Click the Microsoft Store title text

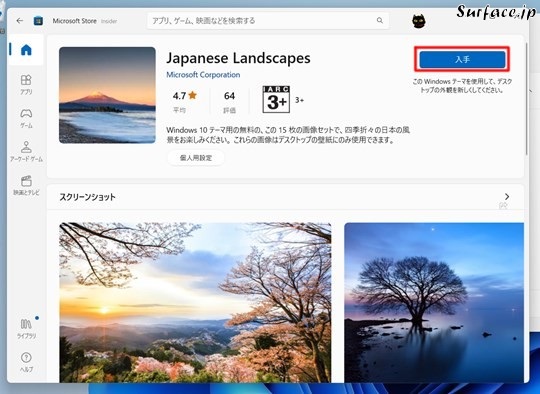point(74,21)
